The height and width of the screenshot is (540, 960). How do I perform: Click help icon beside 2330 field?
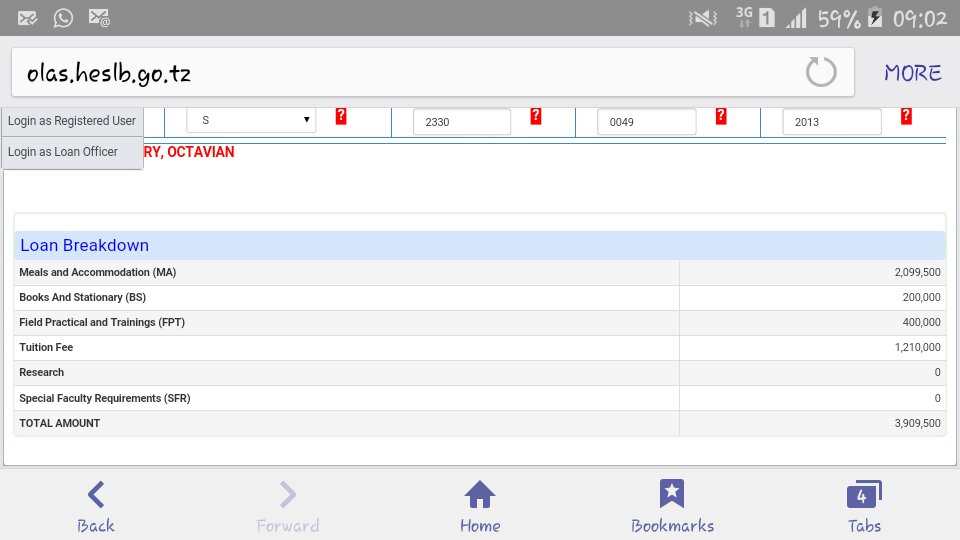tap(536, 116)
